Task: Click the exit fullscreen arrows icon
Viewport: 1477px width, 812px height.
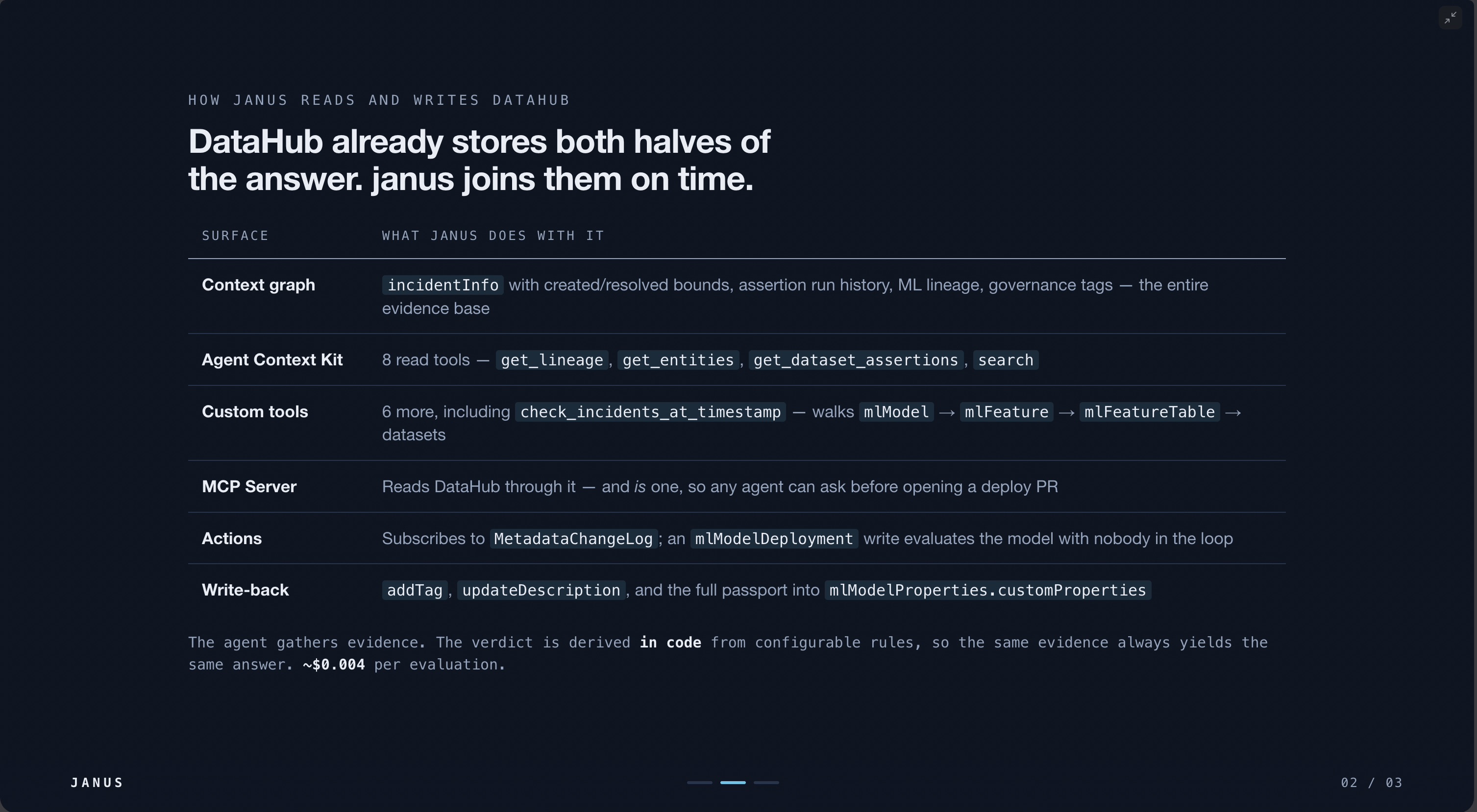Action: (x=1450, y=18)
